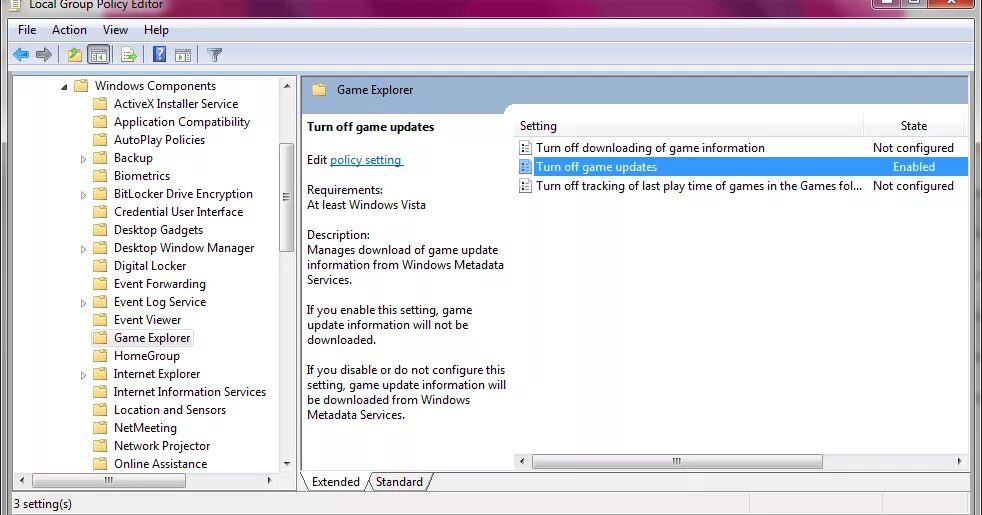The image size is (982, 515).
Task: Select Internet Information Services in the tree
Action: (190, 392)
